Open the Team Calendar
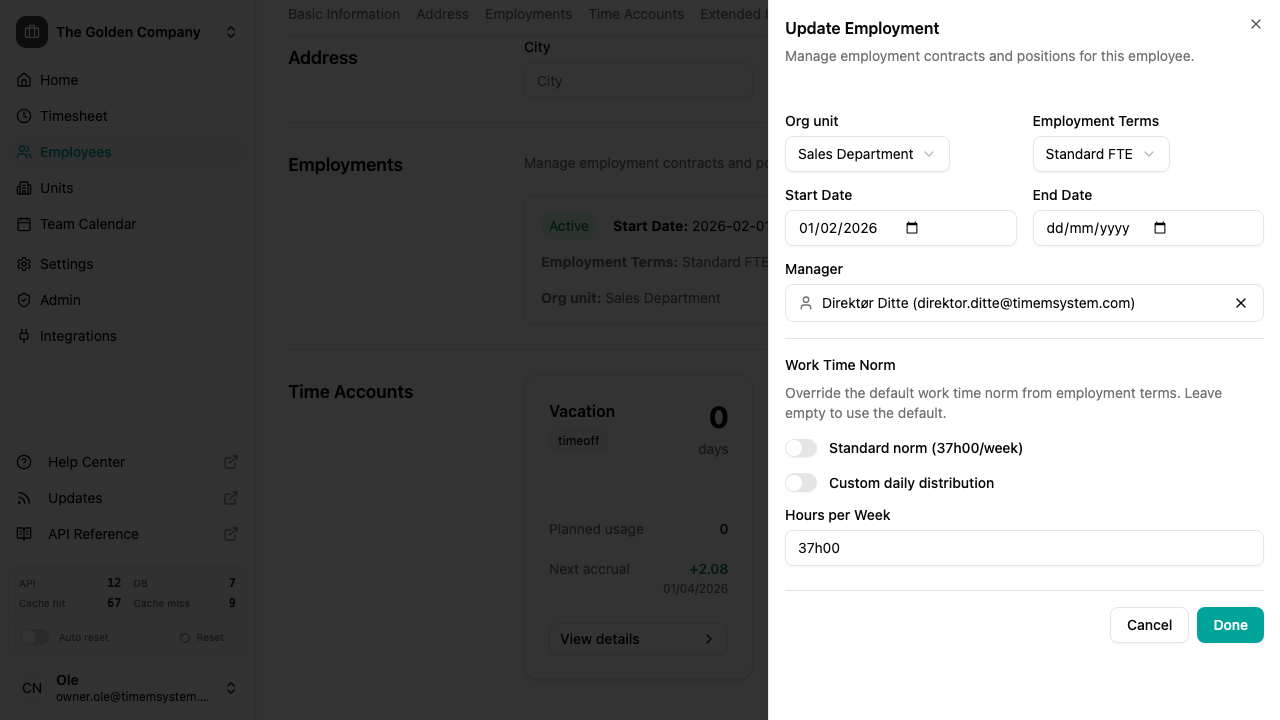The width and height of the screenshot is (1280, 720). tap(90, 223)
